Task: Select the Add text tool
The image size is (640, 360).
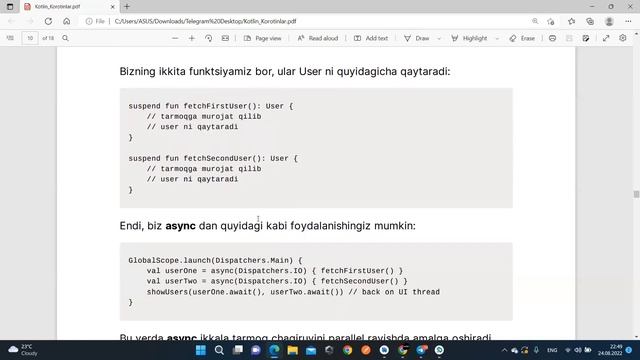Action: click(x=371, y=38)
